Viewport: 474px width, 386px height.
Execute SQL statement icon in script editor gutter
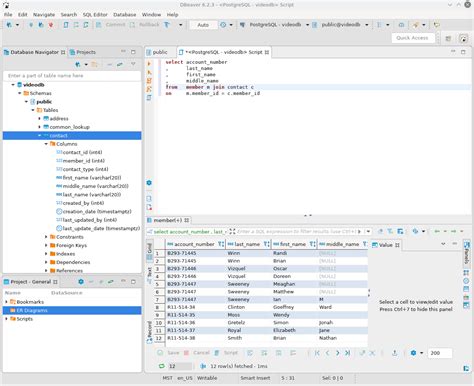[149, 63]
